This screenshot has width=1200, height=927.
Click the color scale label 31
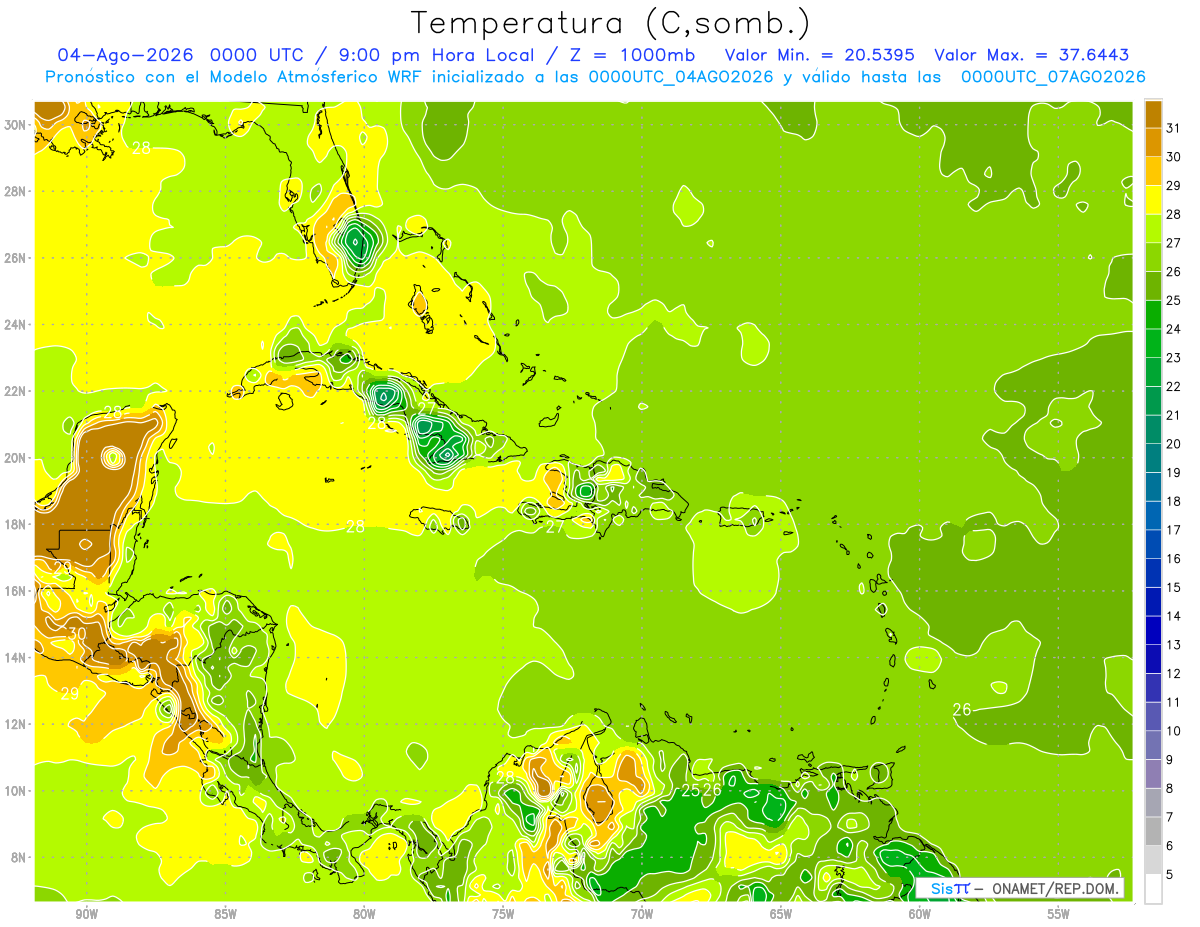[x=1173, y=127]
